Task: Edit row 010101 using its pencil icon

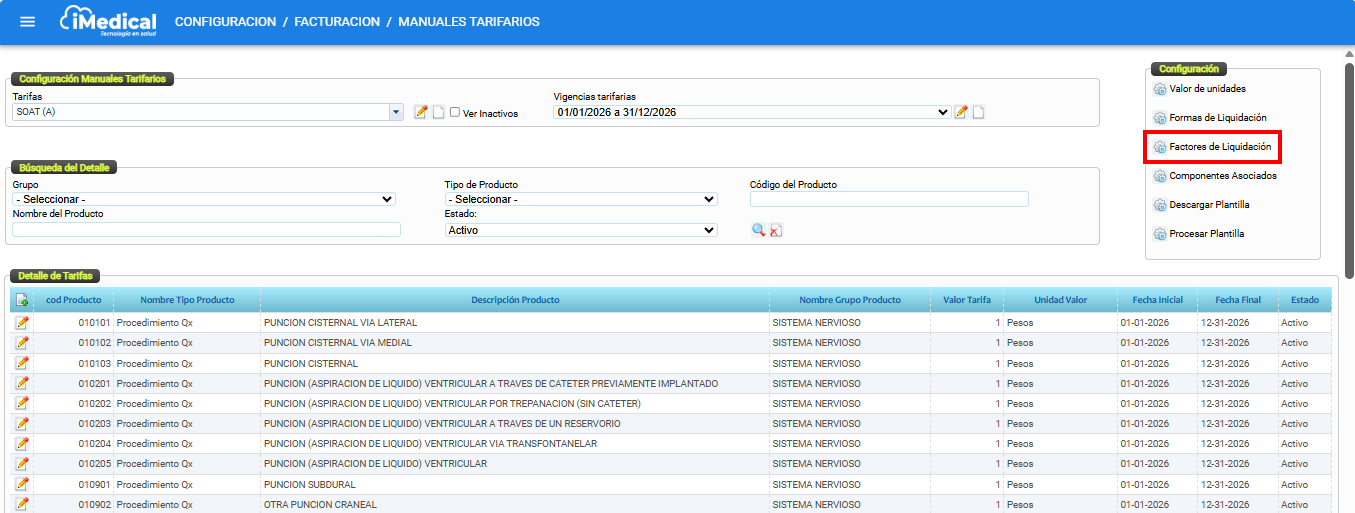Action: coord(22,323)
